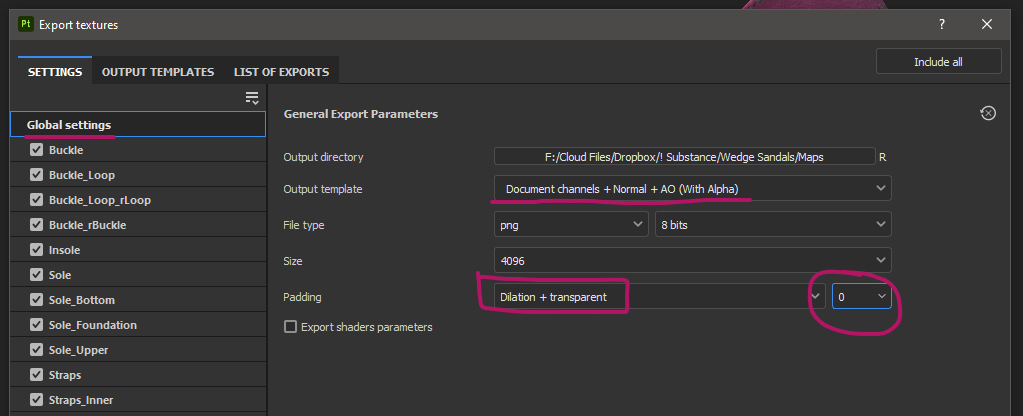Open the texture set list filter icon

point(252,97)
